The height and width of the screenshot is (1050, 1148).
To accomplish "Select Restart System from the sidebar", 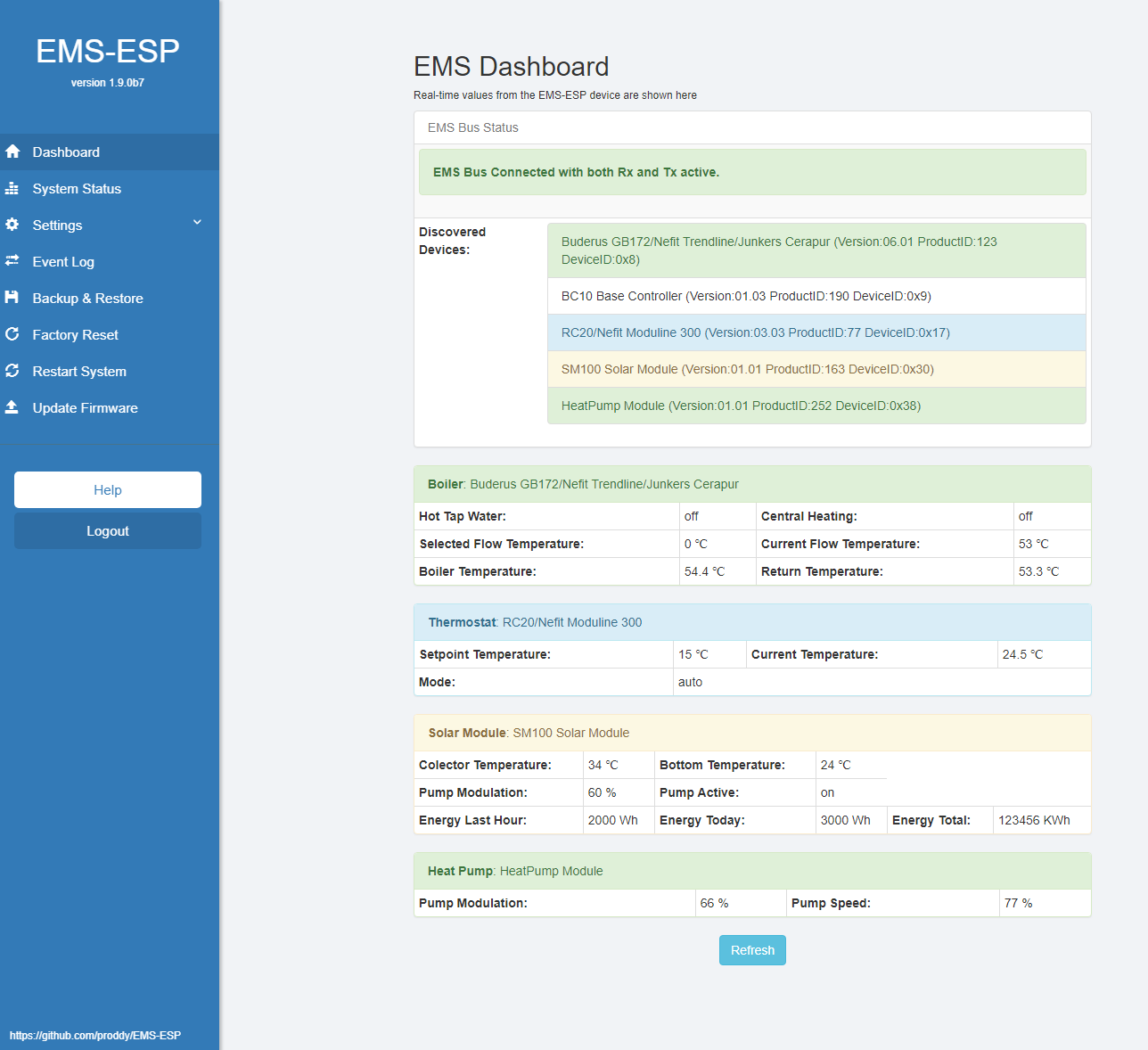I will pyautogui.click(x=78, y=371).
